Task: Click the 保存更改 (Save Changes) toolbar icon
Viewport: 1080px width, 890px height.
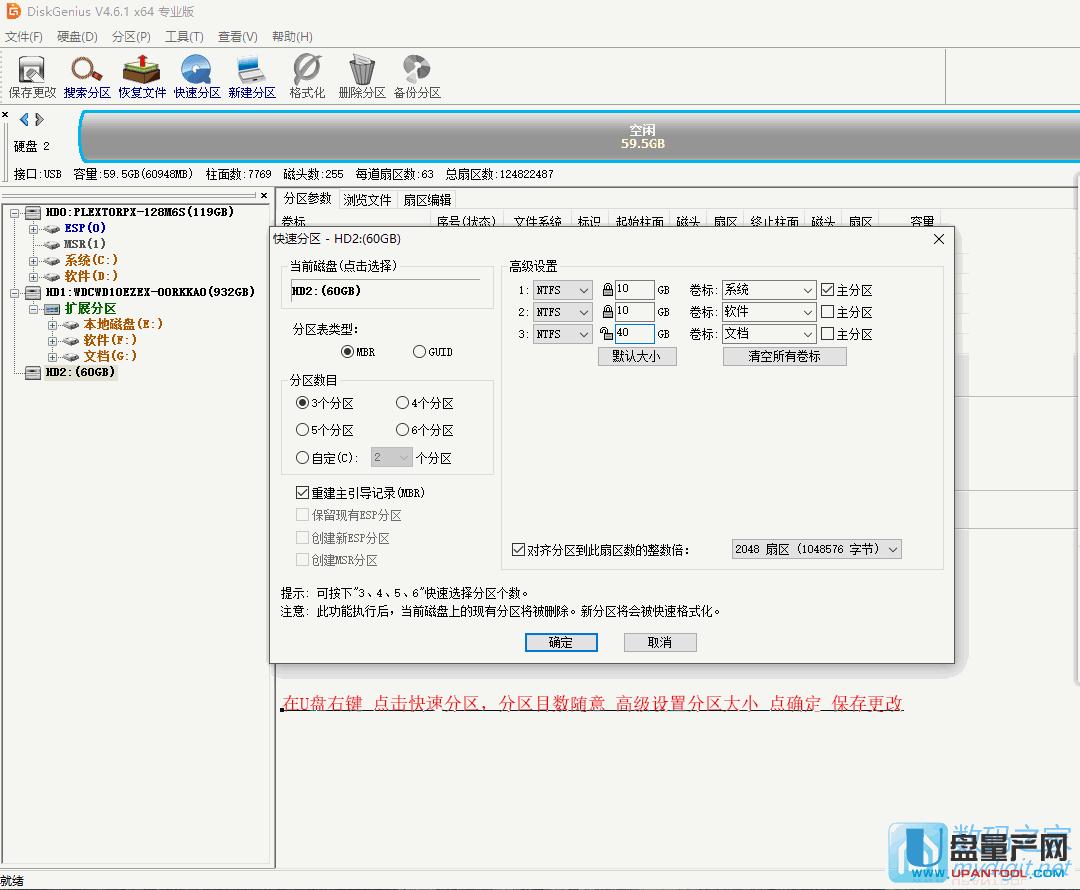Action: click(x=32, y=72)
